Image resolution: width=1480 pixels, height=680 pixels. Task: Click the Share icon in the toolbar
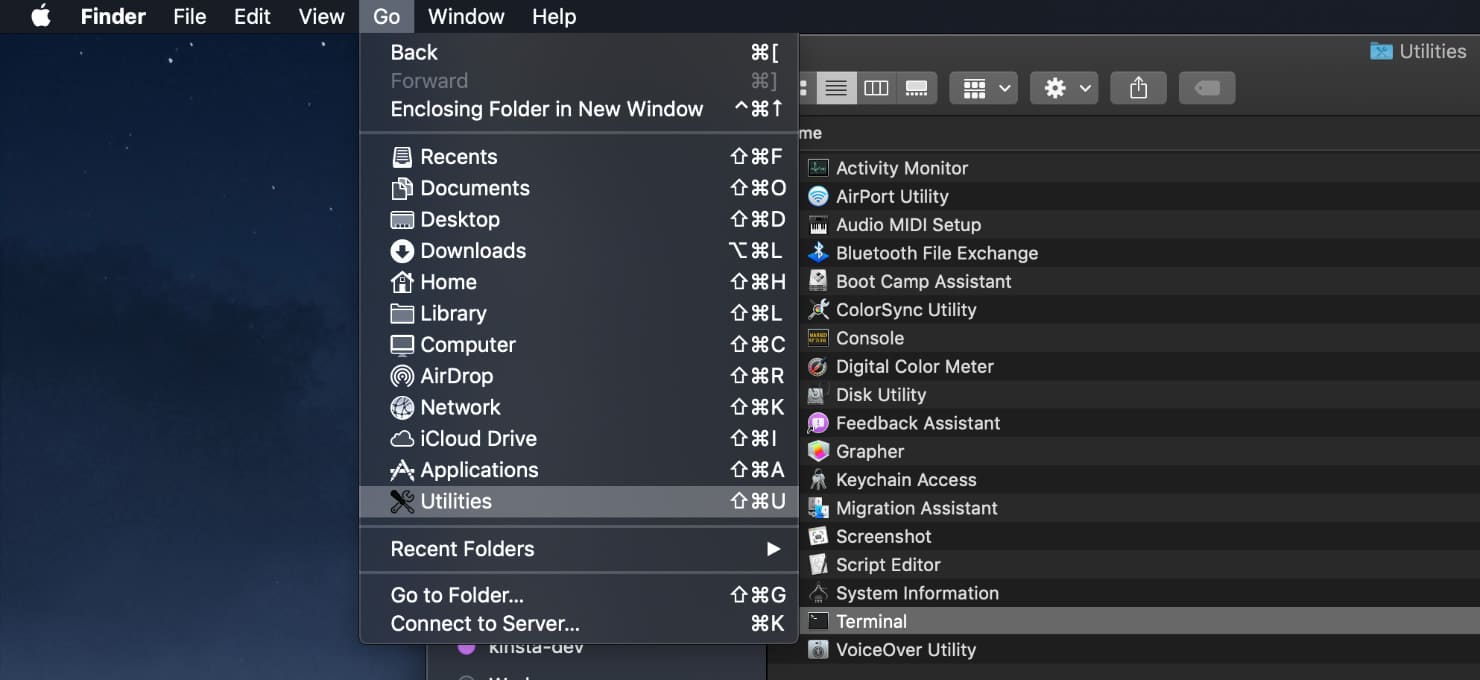[1138, 87]
